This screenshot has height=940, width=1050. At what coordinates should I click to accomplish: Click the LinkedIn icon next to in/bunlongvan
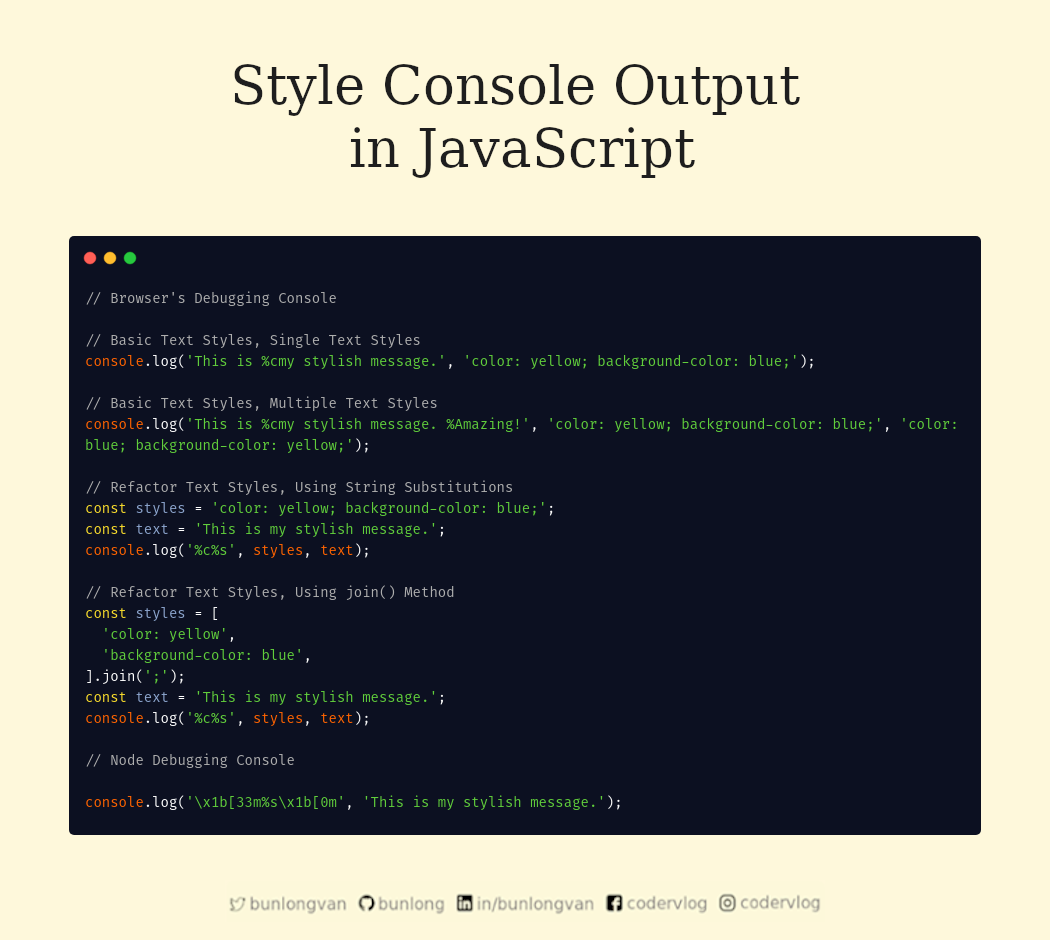463,903
